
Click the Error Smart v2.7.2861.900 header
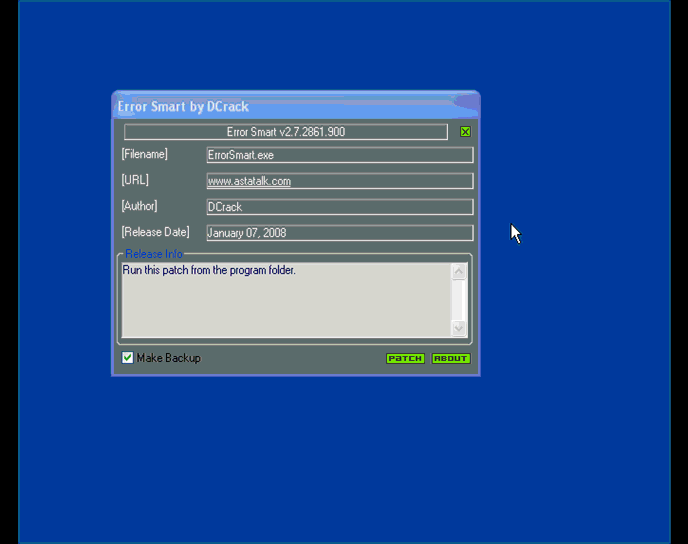286,132
